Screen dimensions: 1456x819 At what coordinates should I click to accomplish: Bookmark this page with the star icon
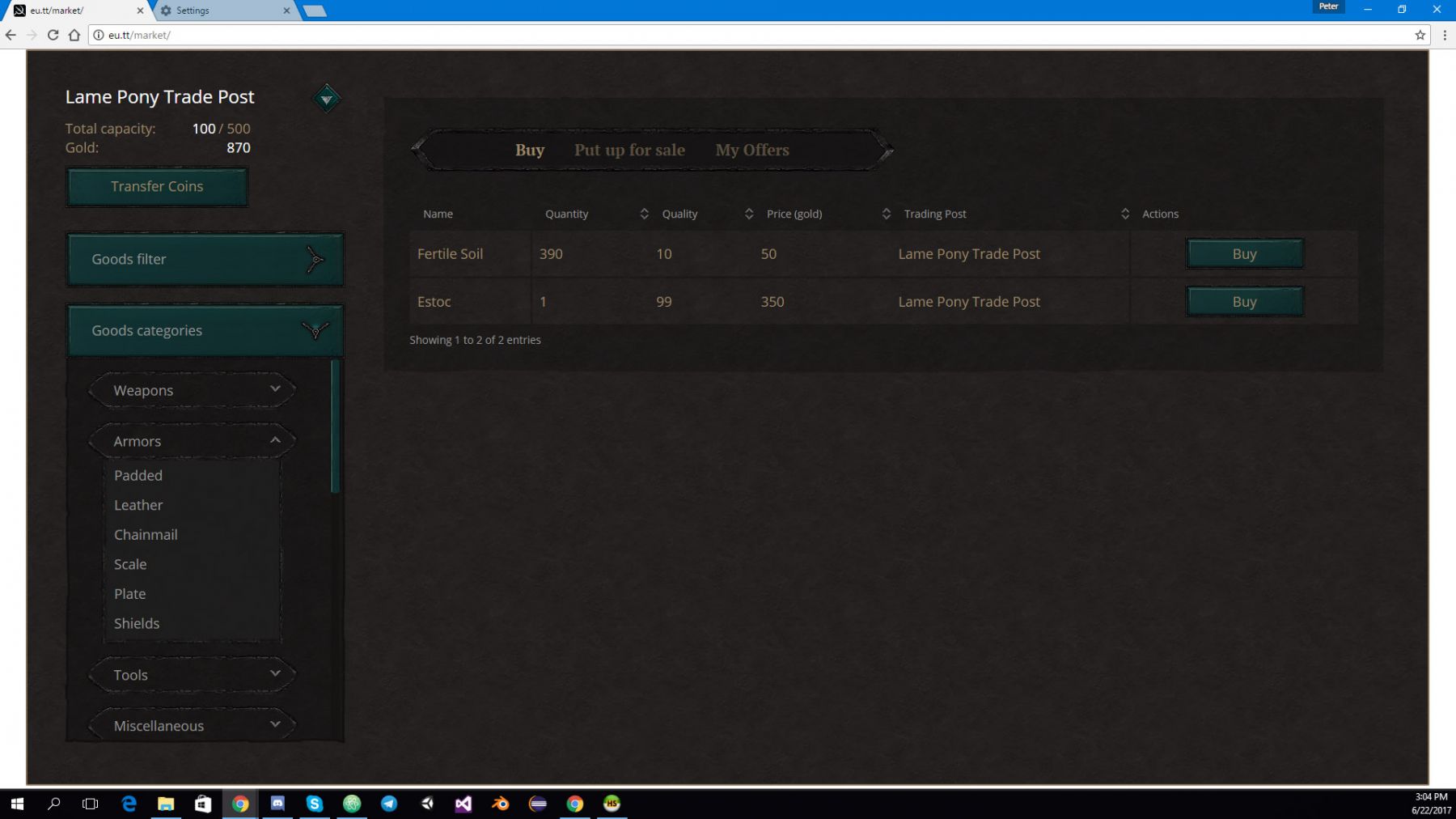click(1420, 35)
